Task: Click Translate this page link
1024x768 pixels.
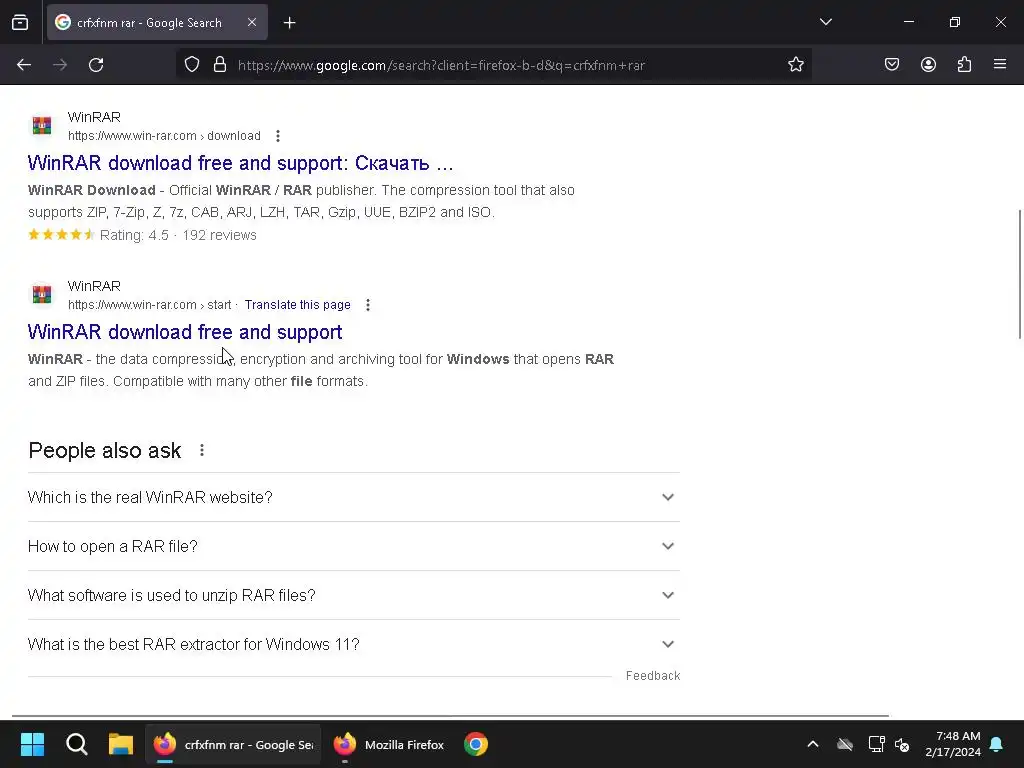Action: tap(297, 305)
